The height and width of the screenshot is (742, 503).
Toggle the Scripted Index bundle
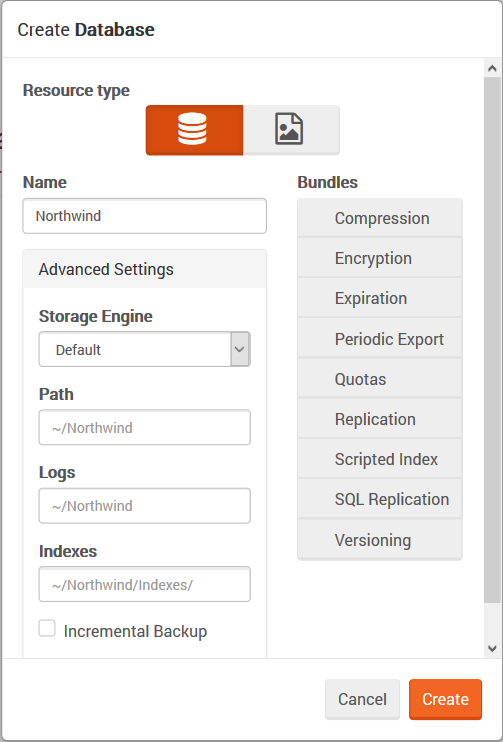pyautogui.click(x=379, y=459)
